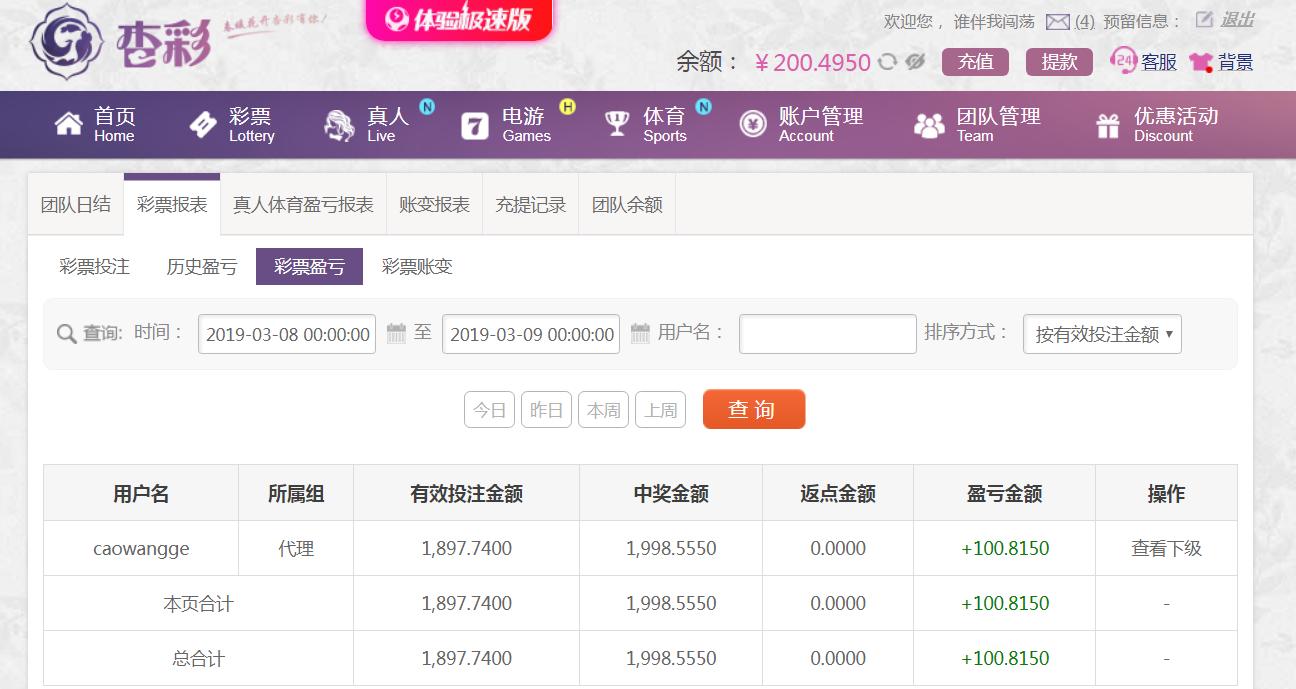Switch to 真人体育盈亏报表 tab
The image size is (1296, 689).
click(303, 205)
